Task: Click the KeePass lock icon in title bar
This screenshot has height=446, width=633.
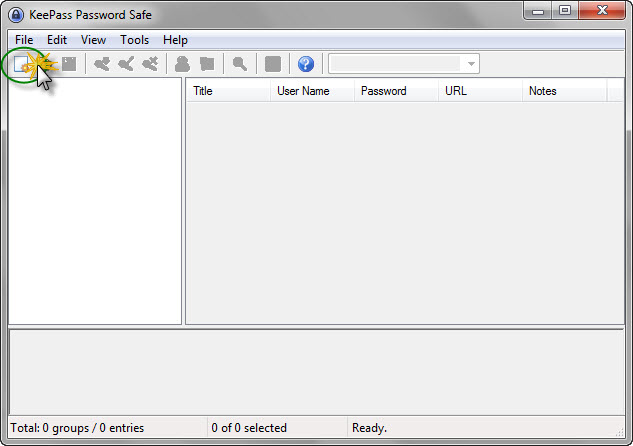Action: tap(16, 15)
